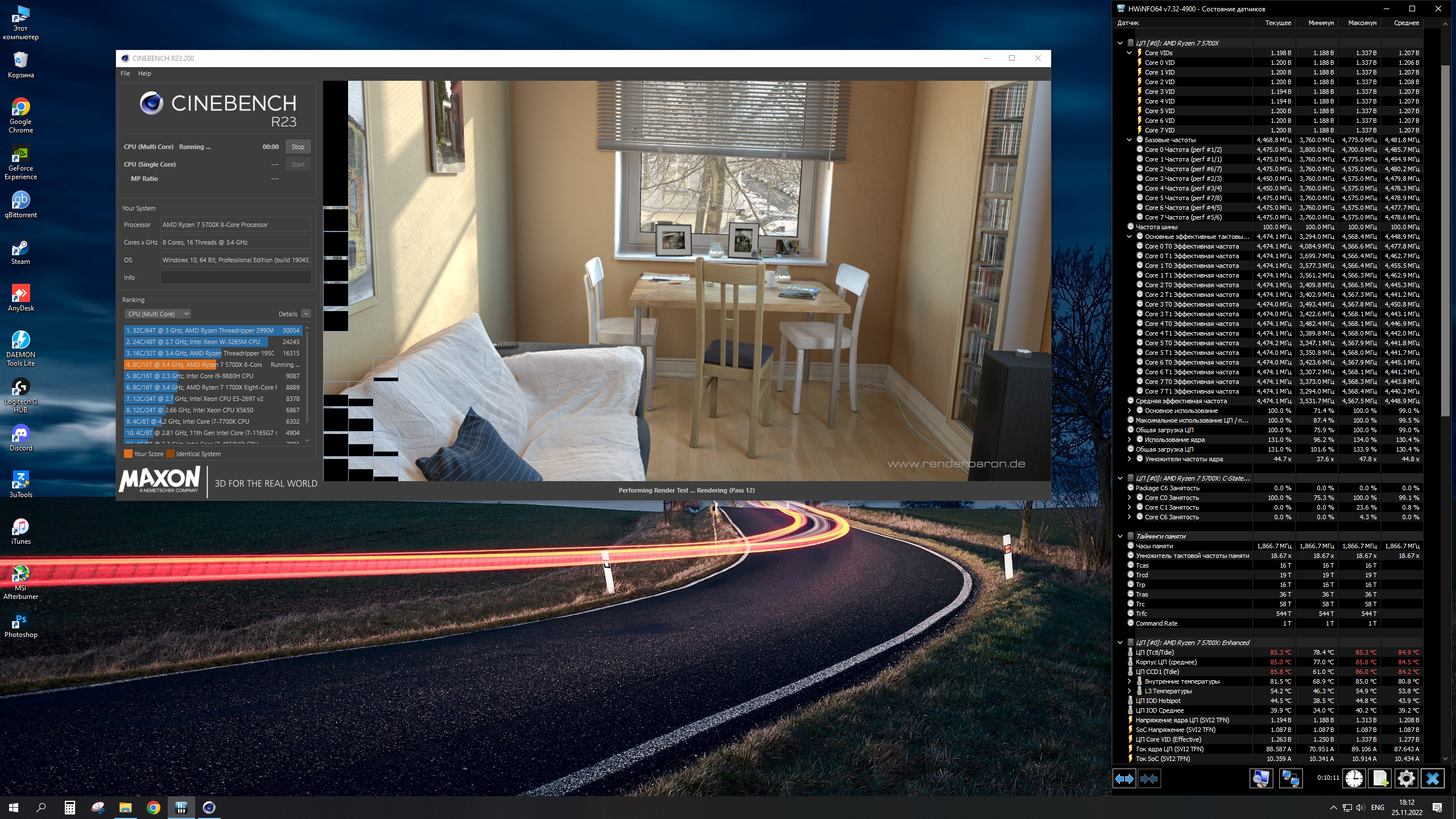Screen dimensions: 1456x819
Task: Expand the Core C0 Занятость group
Action: tap(1130, 498)
